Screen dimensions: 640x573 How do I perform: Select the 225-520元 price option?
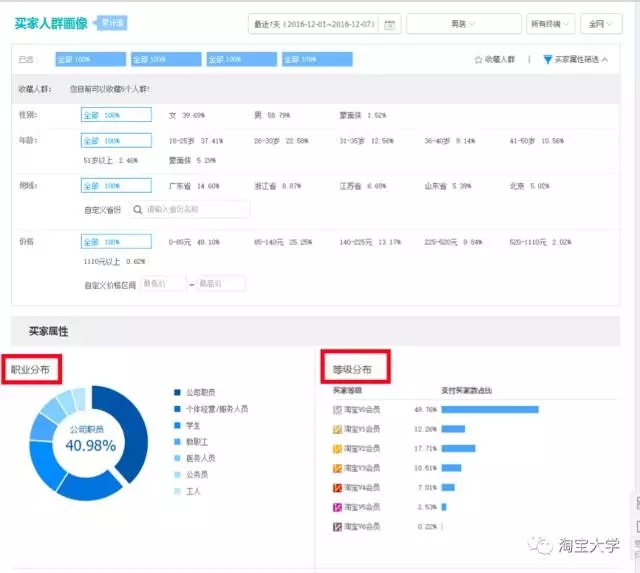[453, 242]
